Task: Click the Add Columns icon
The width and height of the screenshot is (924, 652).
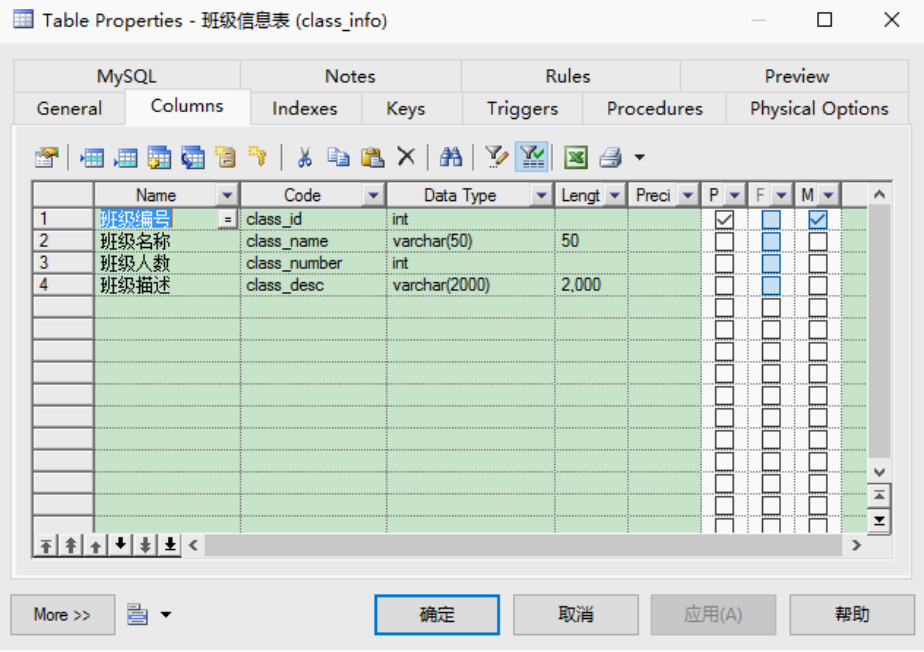Action: click(x=159, y=157)
